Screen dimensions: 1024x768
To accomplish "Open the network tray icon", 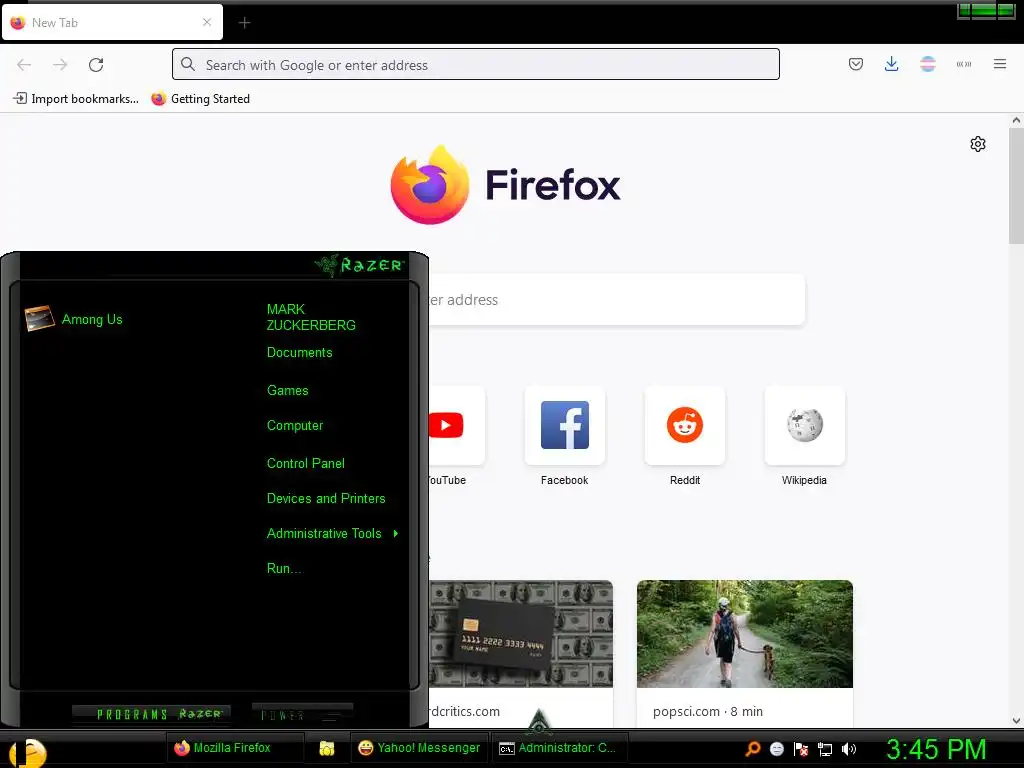I will pyautogui.click(x=825, y=749).
